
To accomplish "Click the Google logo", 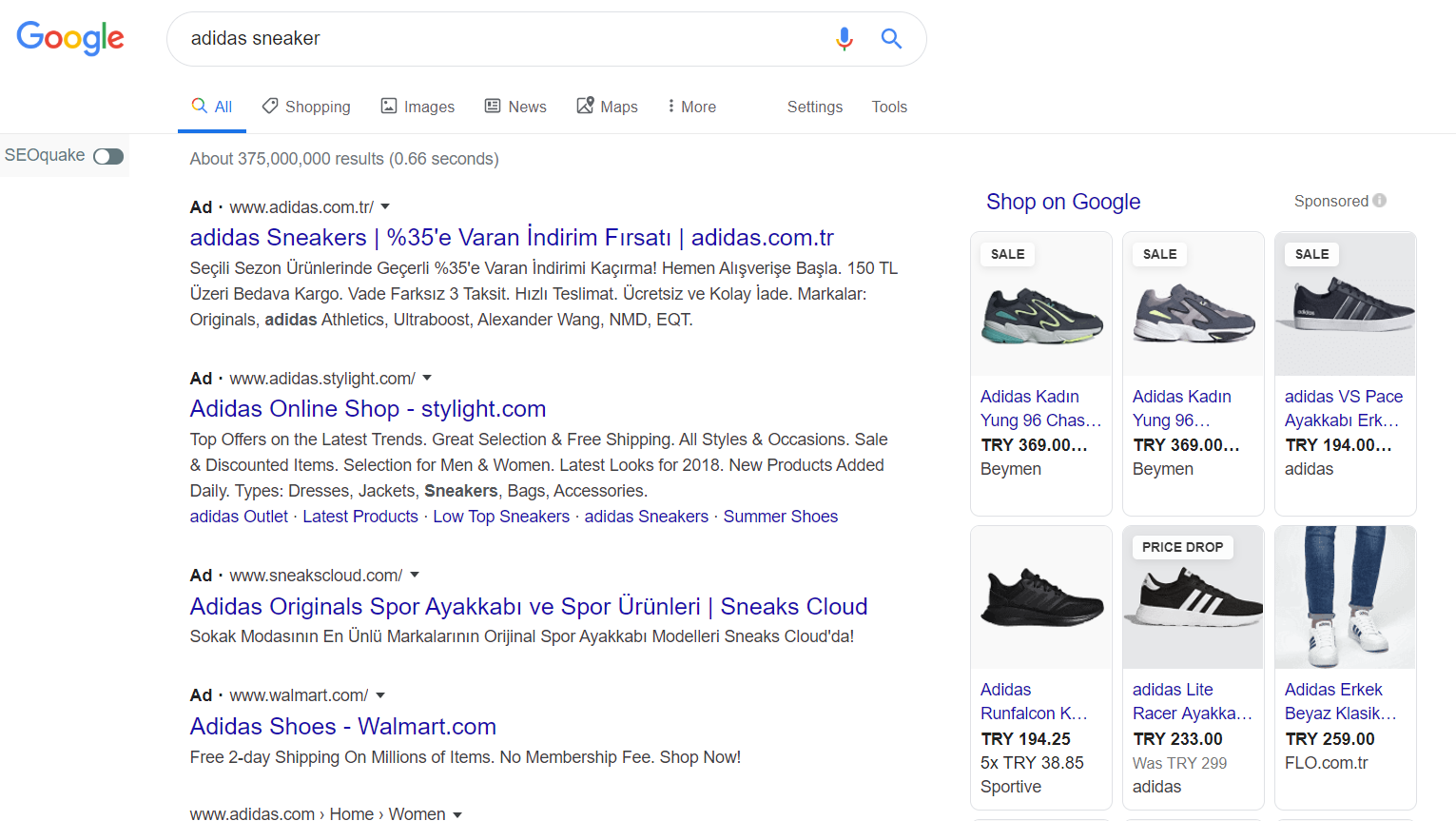I will (70, 38).
